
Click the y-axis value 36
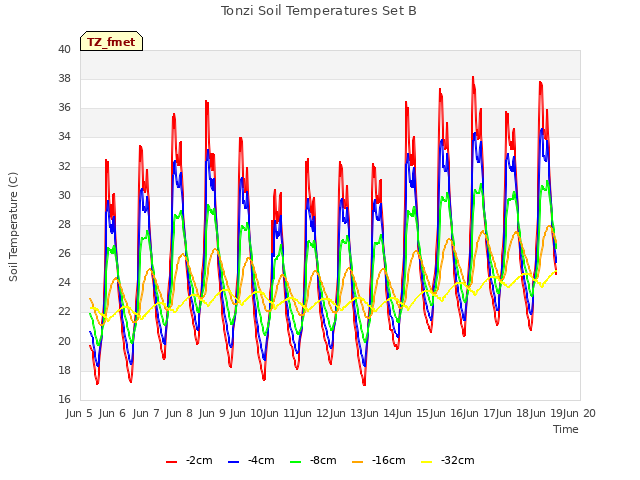[x=64, y=108]
